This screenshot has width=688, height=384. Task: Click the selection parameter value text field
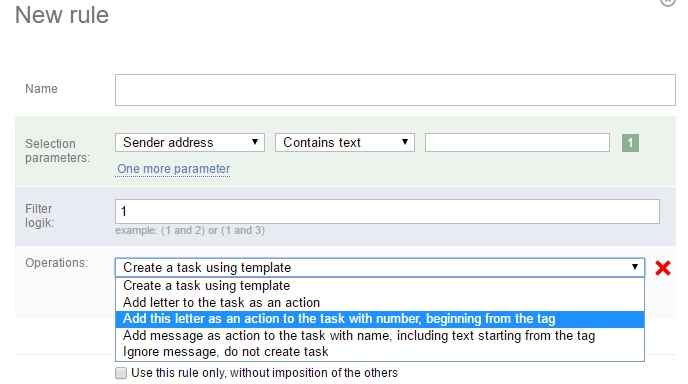517,143
